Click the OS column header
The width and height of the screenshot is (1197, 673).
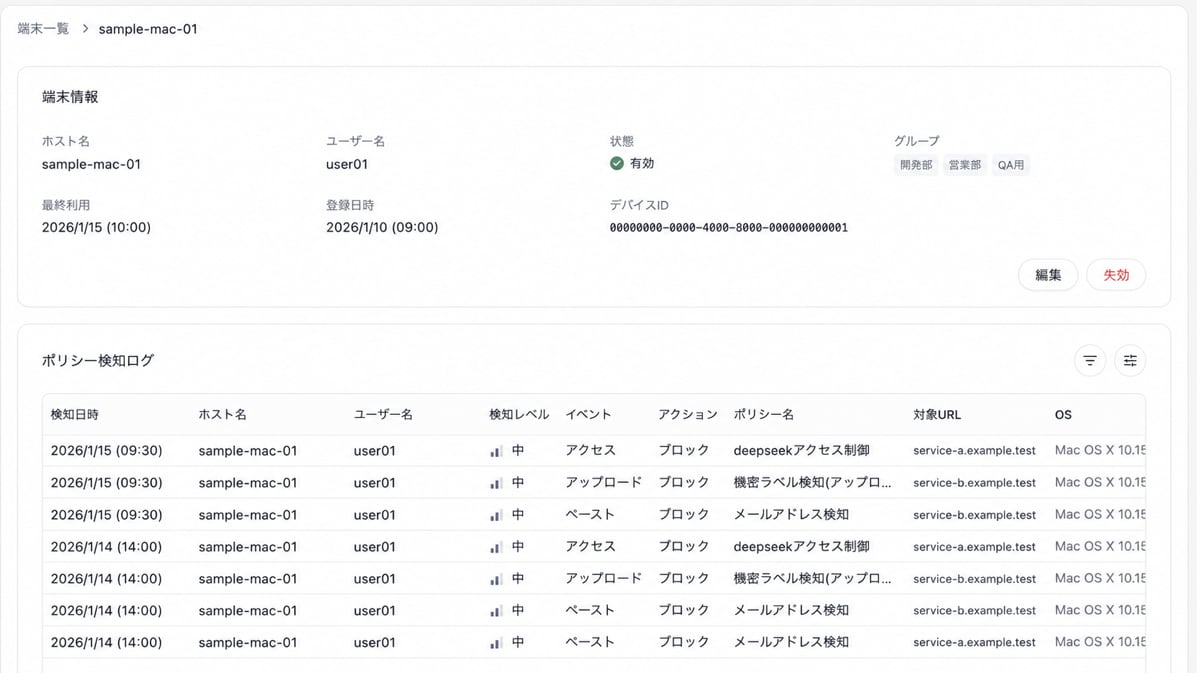tap(1063, 414)
